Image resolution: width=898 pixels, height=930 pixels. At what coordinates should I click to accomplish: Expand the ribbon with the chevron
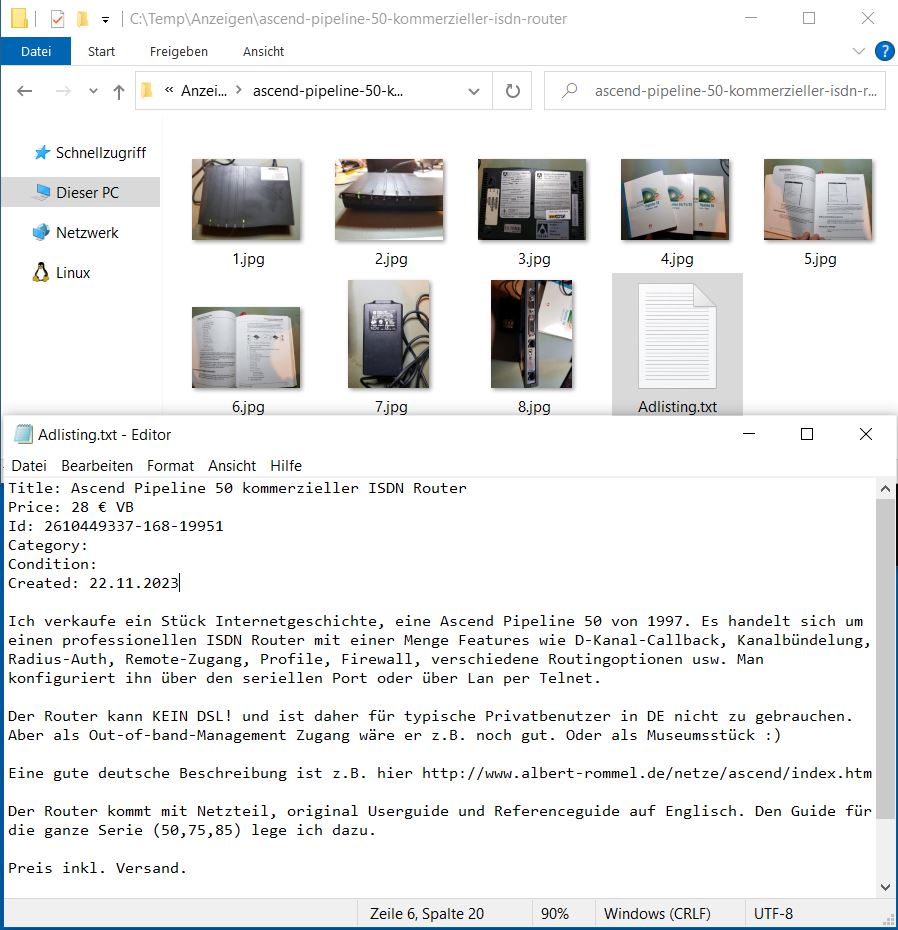(x=859, y=51)
